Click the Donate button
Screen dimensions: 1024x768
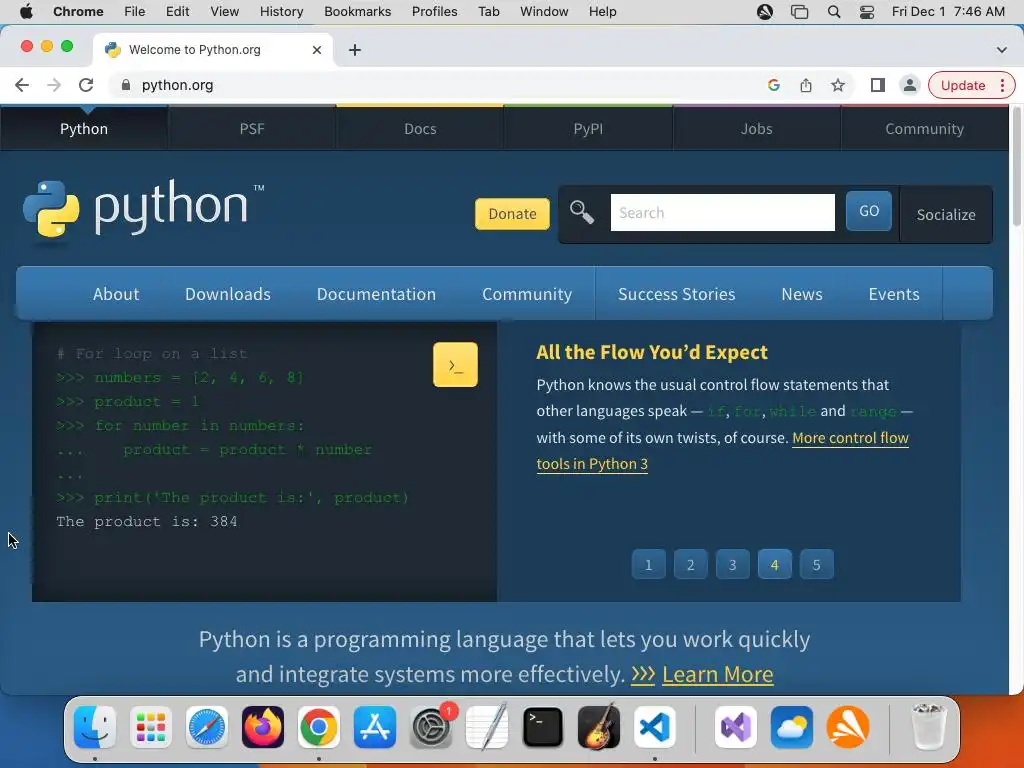[512, 214]
